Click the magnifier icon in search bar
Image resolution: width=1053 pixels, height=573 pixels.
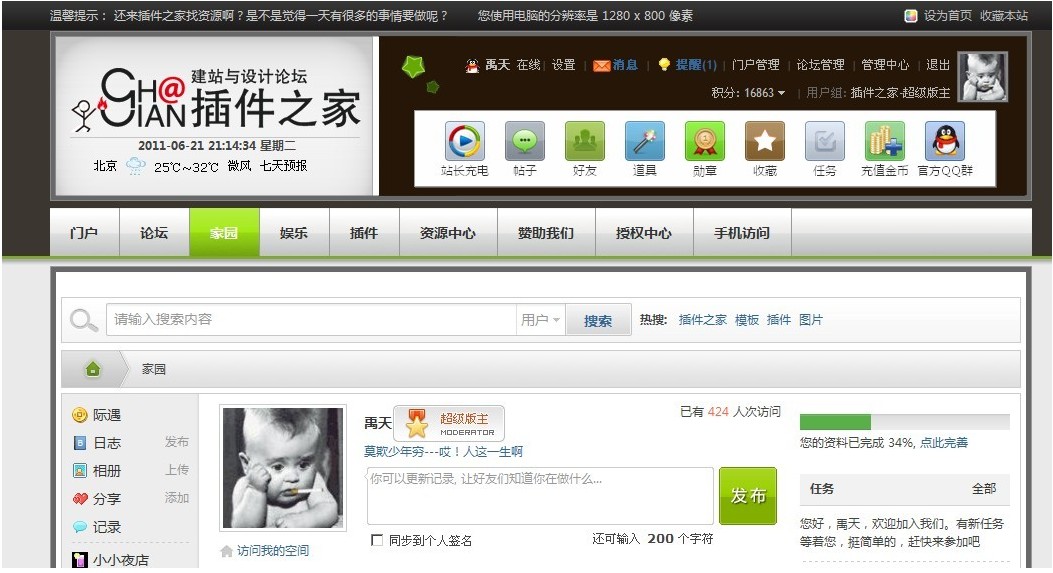84,320
